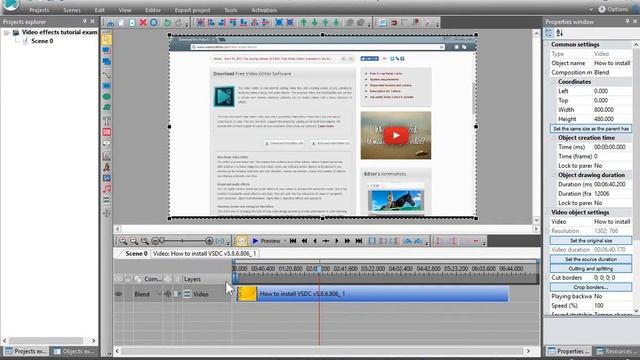Click the red X delete icon
This screenshot has height=360, width=640.
pos(143,22)
